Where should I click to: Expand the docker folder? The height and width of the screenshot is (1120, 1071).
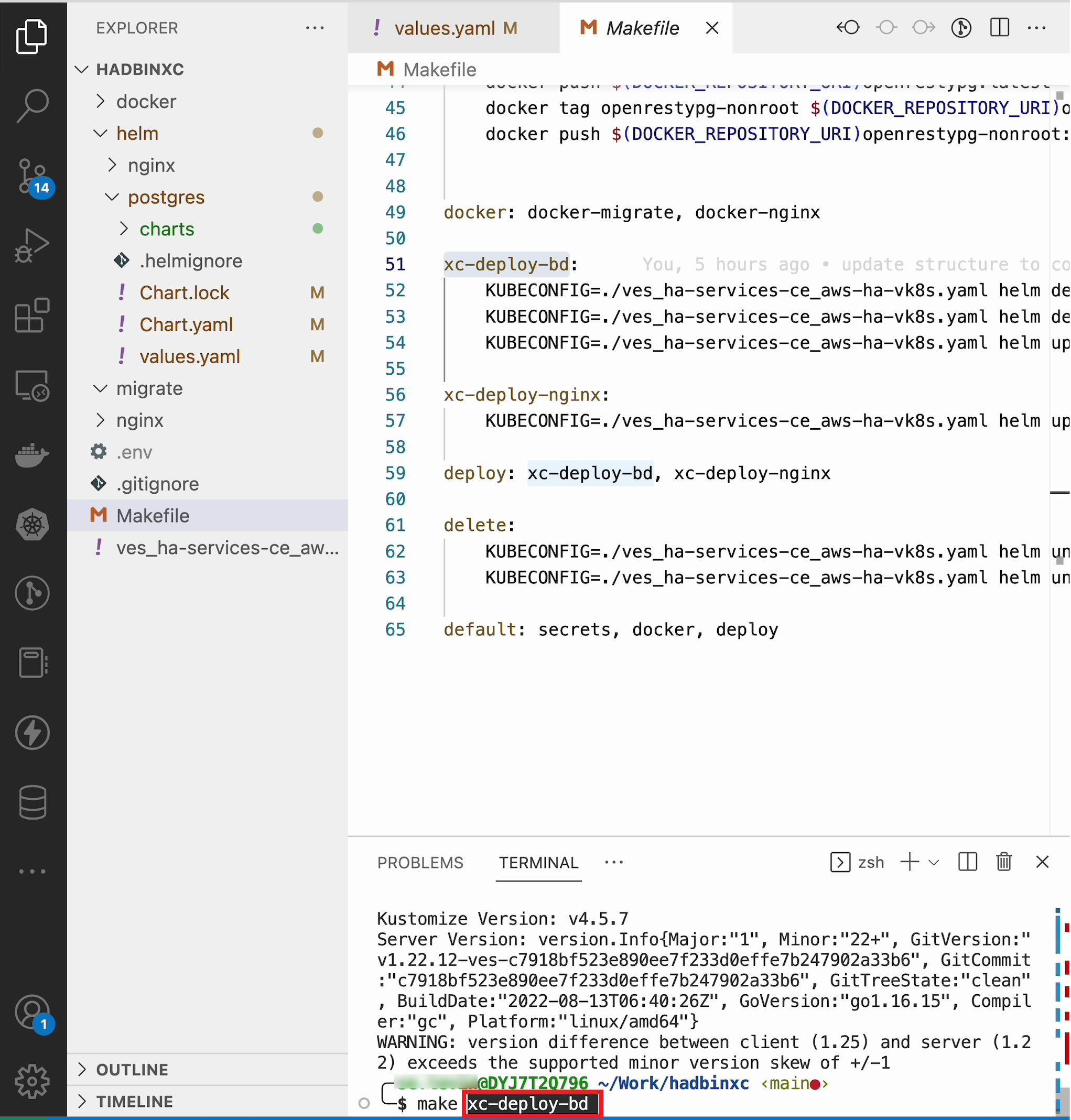coord(146,101)
